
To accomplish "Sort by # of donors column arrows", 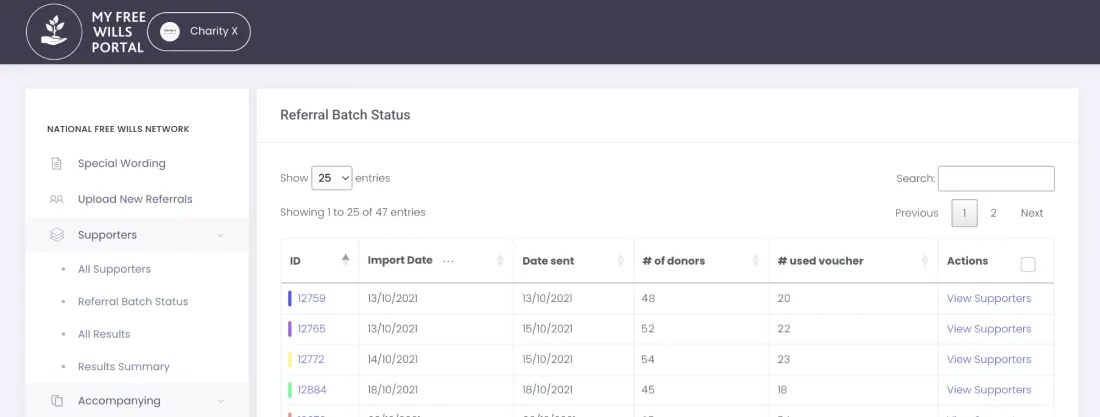I will tap(756, 260).
